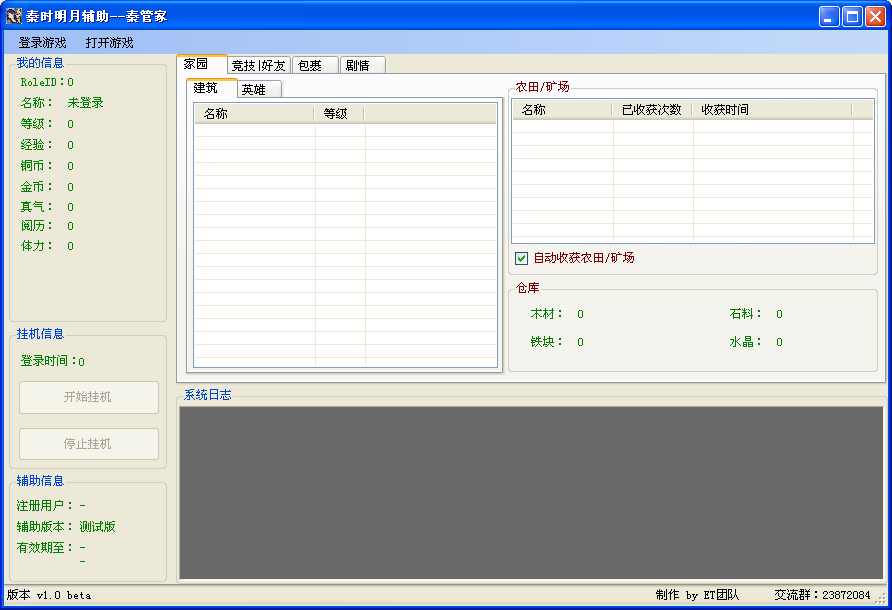Sort buildings by 等级 column header
This screenshot has width=892, height=610.
coord(339,114)
